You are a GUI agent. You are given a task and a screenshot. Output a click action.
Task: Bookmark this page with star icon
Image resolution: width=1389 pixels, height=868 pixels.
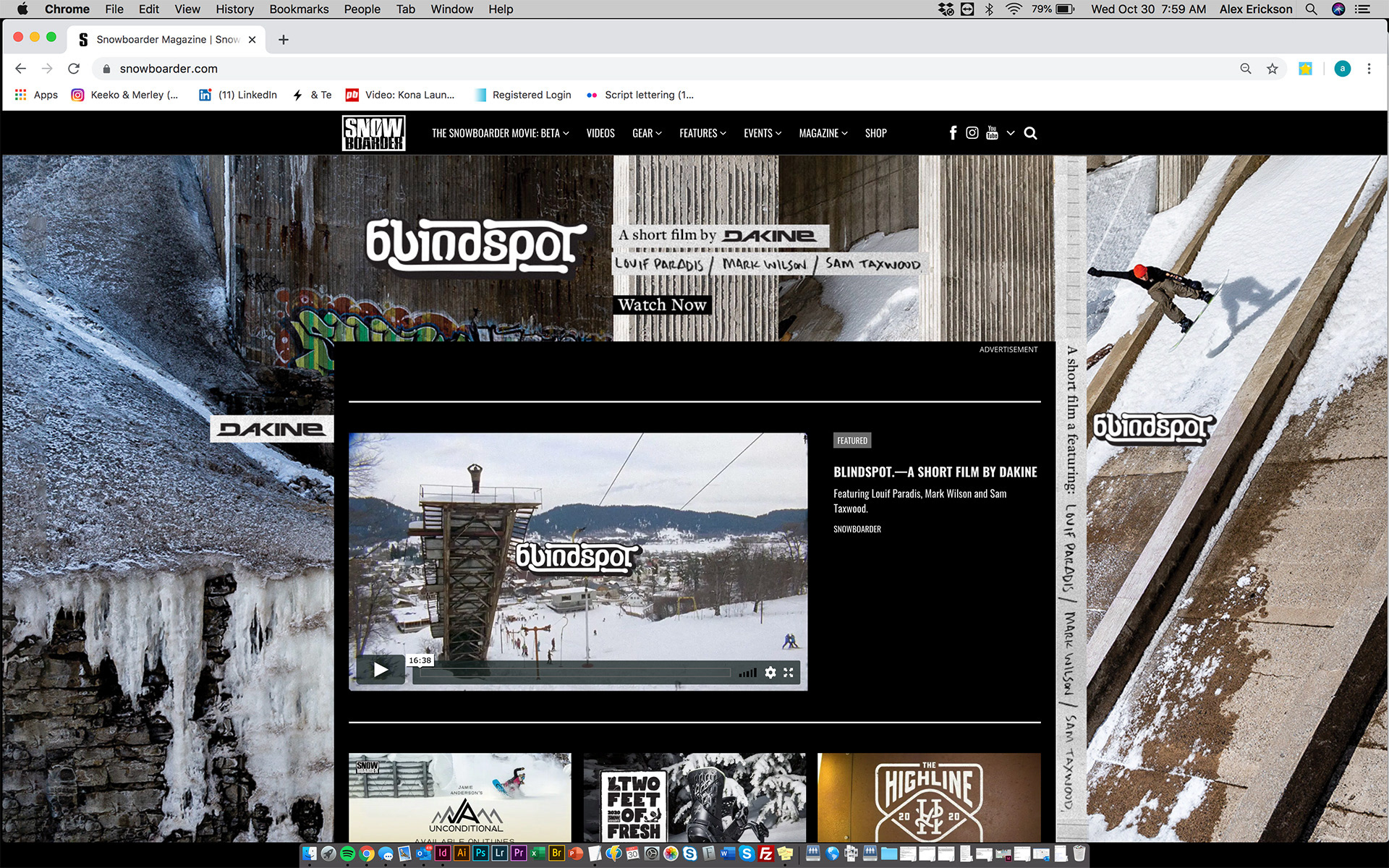pyautogui.click(x=1273, y=69)
